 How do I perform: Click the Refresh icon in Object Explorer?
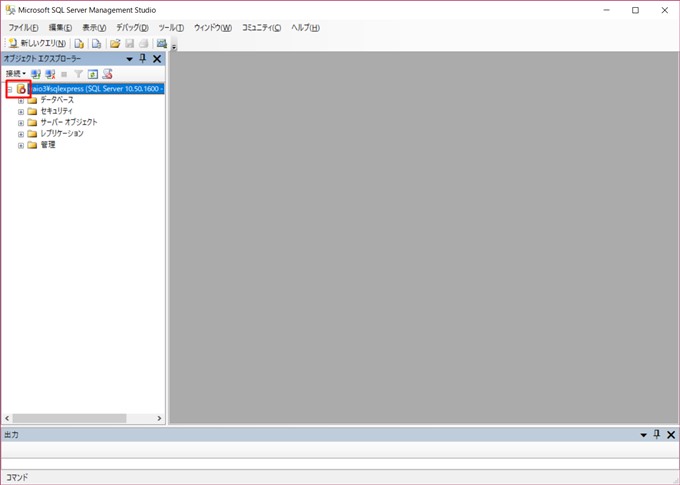click(x=92, y=74)
